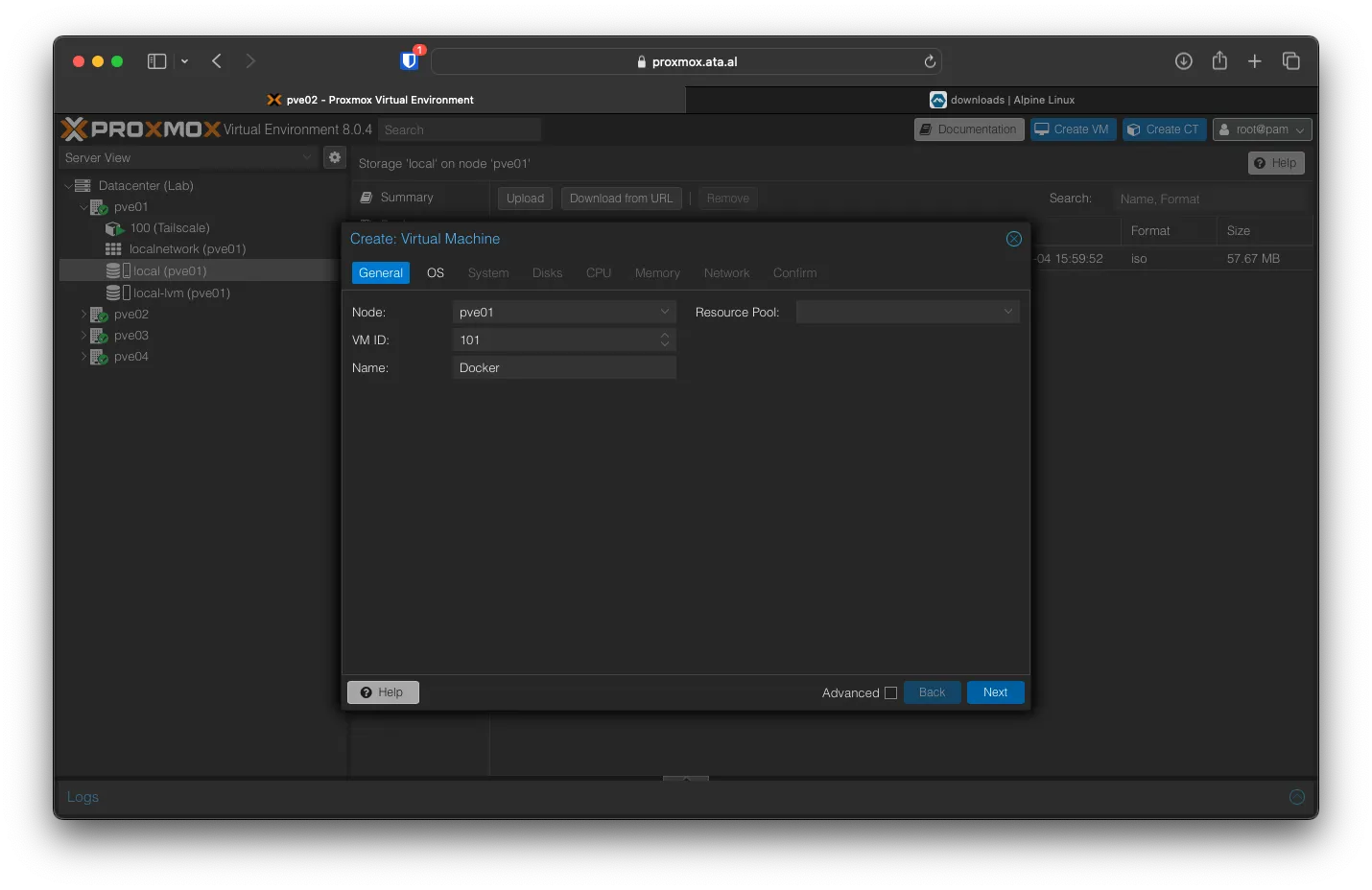Click the top-right Help button

[x=1276, y=163]
